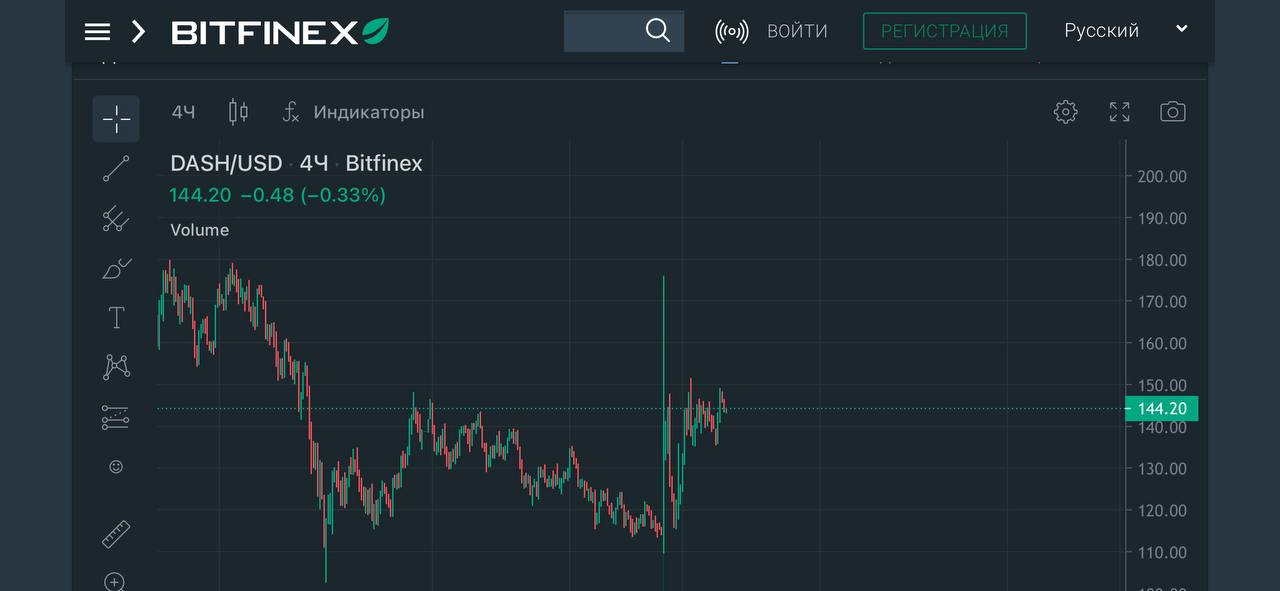
Task: Select the crosshair cursor tool
Action: [116, 119]
